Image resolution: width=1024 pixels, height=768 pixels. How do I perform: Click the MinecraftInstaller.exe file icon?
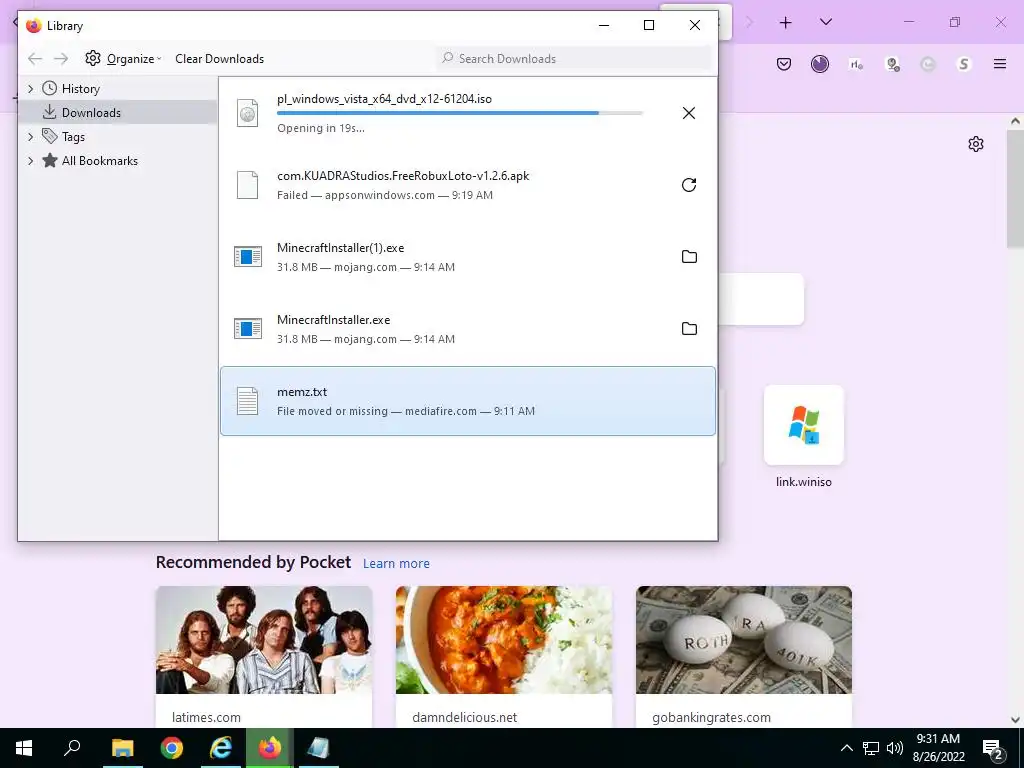click(x=248, y=328)
